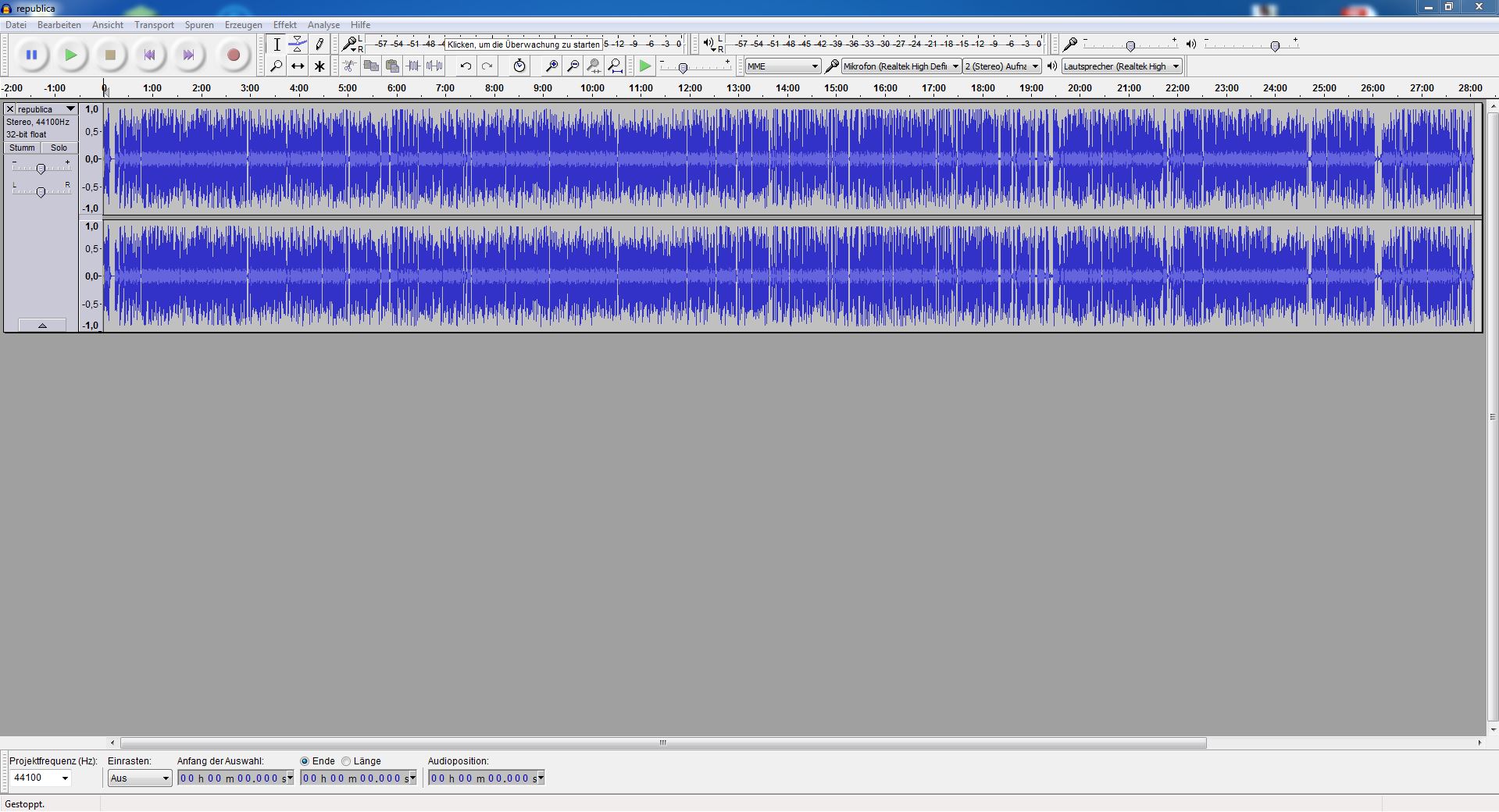
Task: Open the Hilfe menu
Action: [360, 25]
